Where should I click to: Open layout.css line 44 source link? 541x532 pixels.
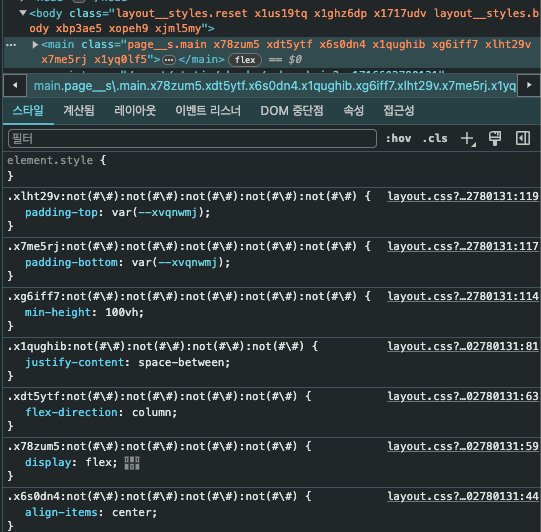pyautogui.click(x=463, y=496)
